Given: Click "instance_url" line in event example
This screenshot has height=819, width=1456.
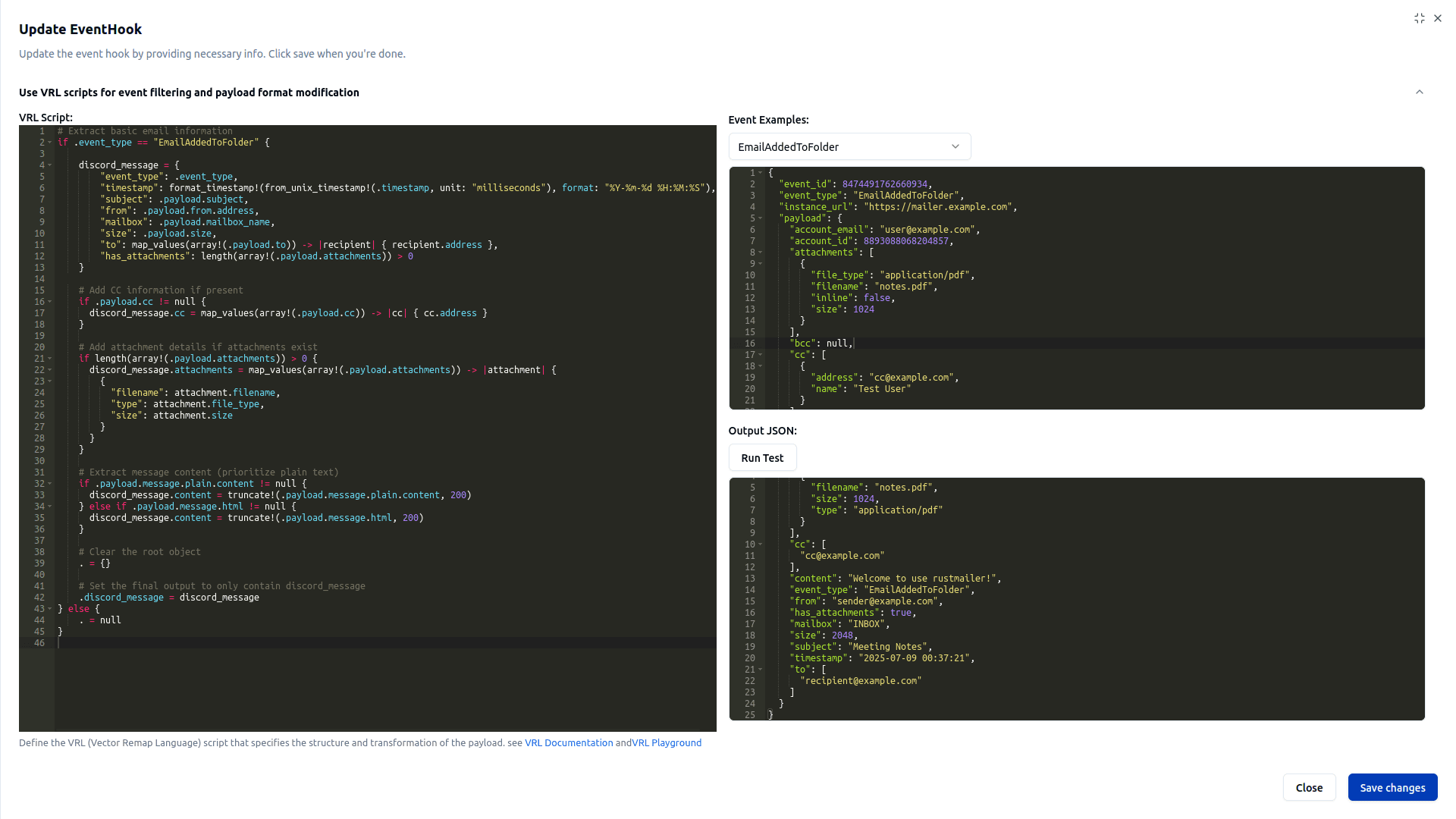Looking at the screenshot, I should [897, 207].
